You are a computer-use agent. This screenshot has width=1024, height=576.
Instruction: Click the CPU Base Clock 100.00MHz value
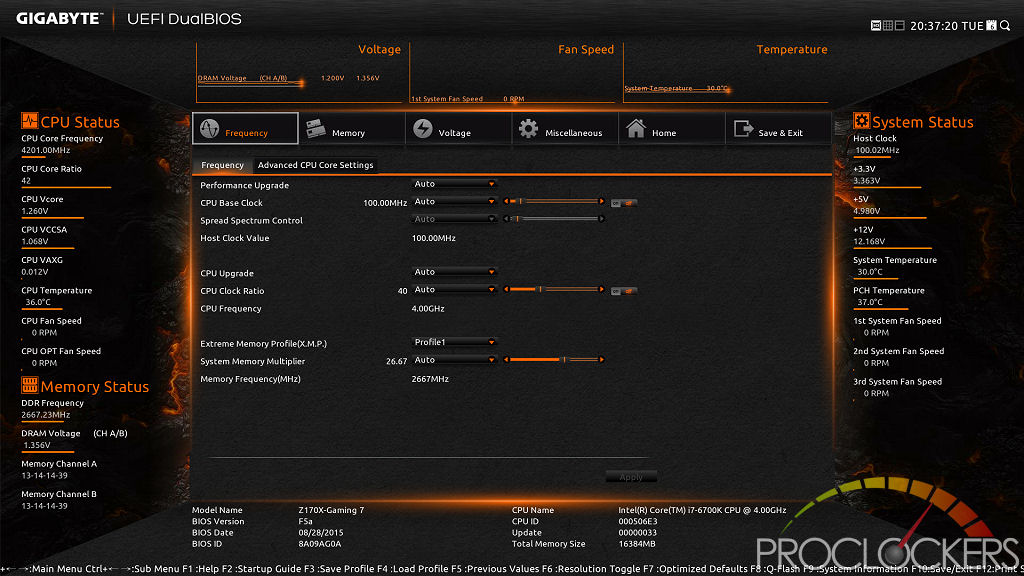click(x=385, y=203)
